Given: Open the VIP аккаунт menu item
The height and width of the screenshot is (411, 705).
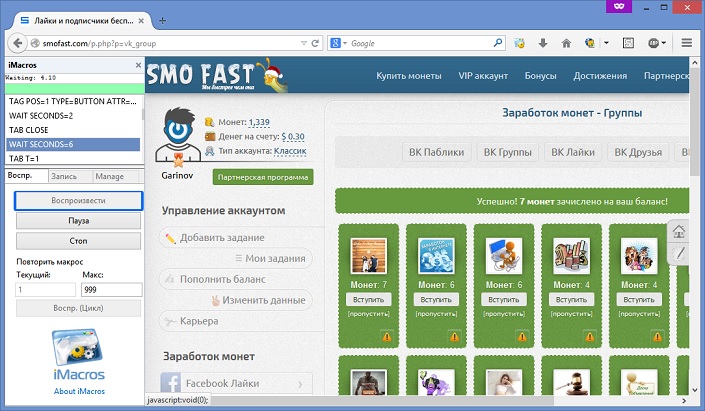Looking at the screenshot, I should 483,76.
